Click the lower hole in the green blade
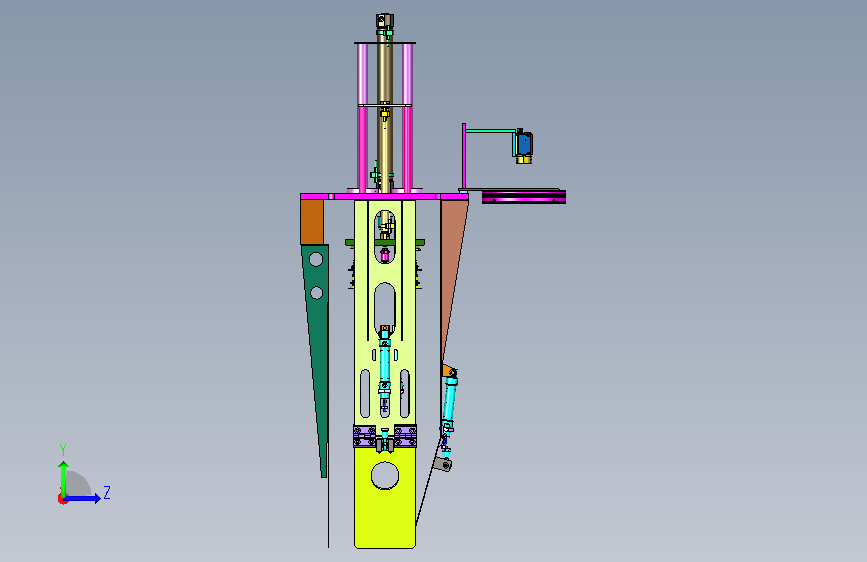Viewport: 867px width, 562px height. [x=316, y=293]
